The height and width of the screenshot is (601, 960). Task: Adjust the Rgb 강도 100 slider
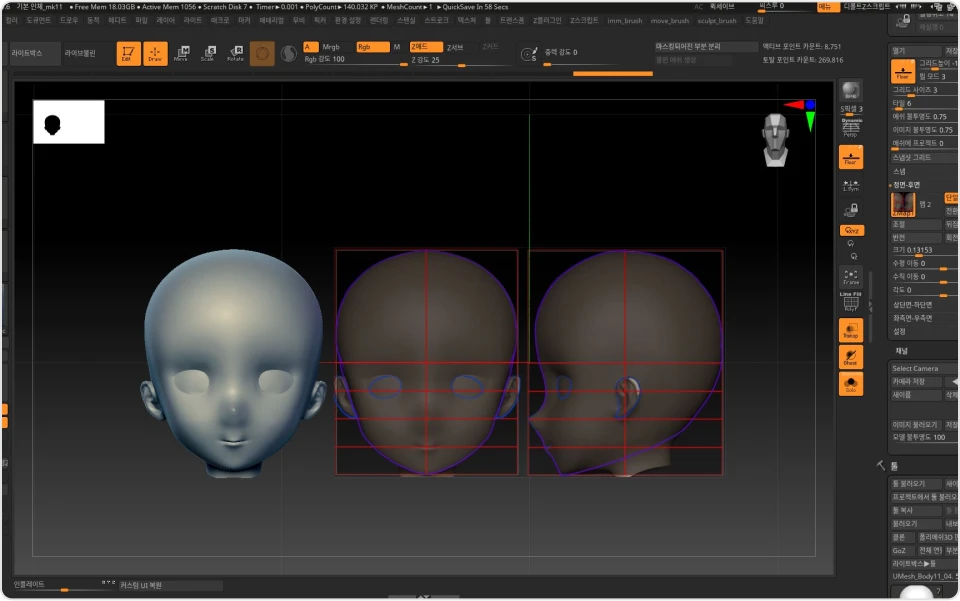point(356,60)
